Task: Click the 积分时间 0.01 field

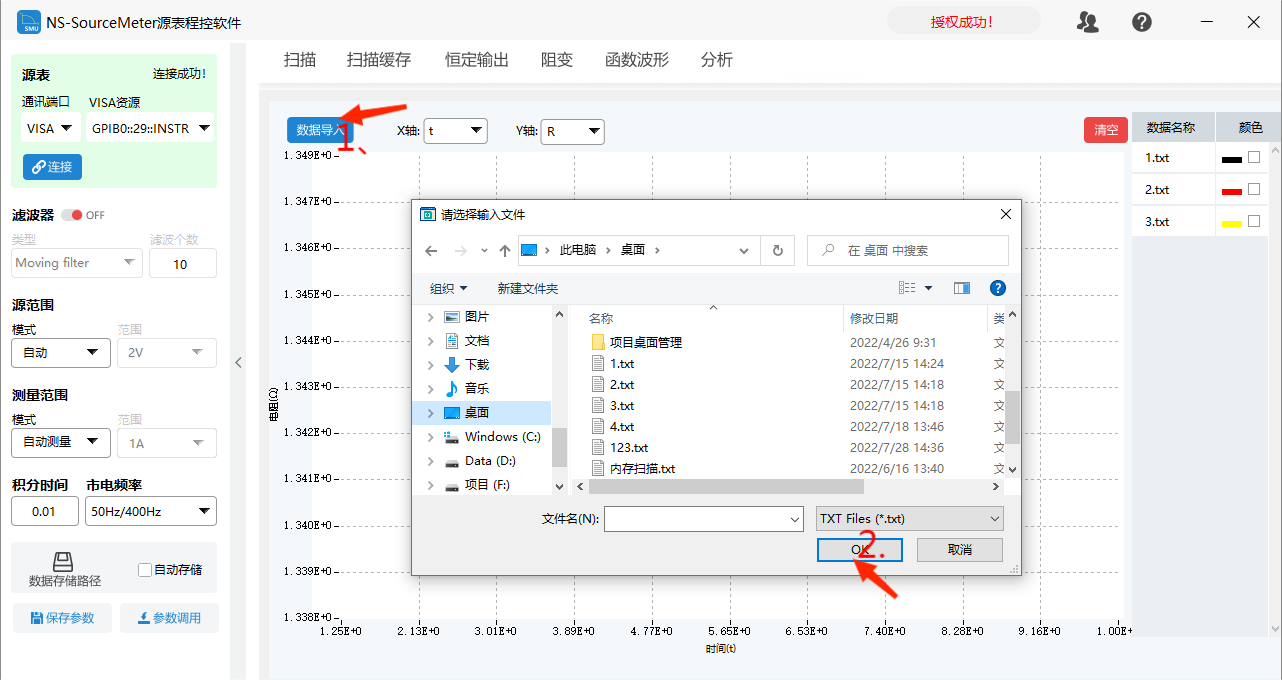Action: click(45, 512)
